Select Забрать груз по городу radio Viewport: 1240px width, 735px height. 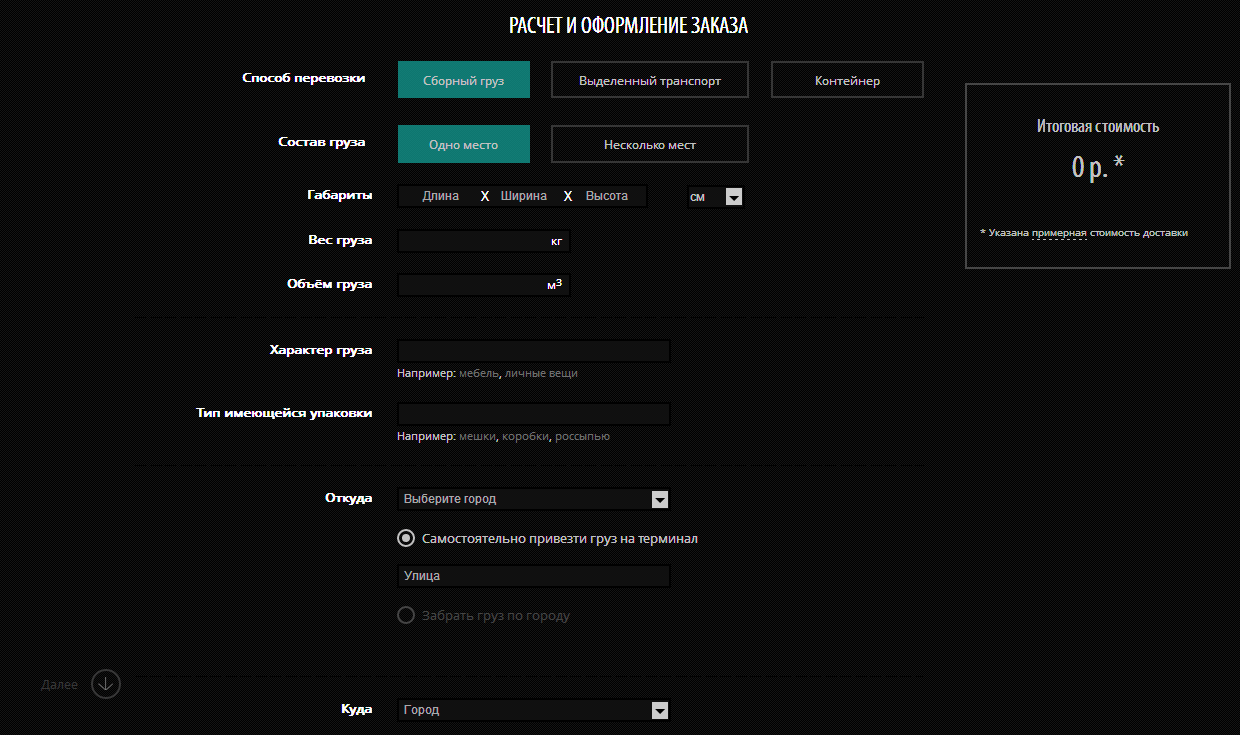[406, 615]
